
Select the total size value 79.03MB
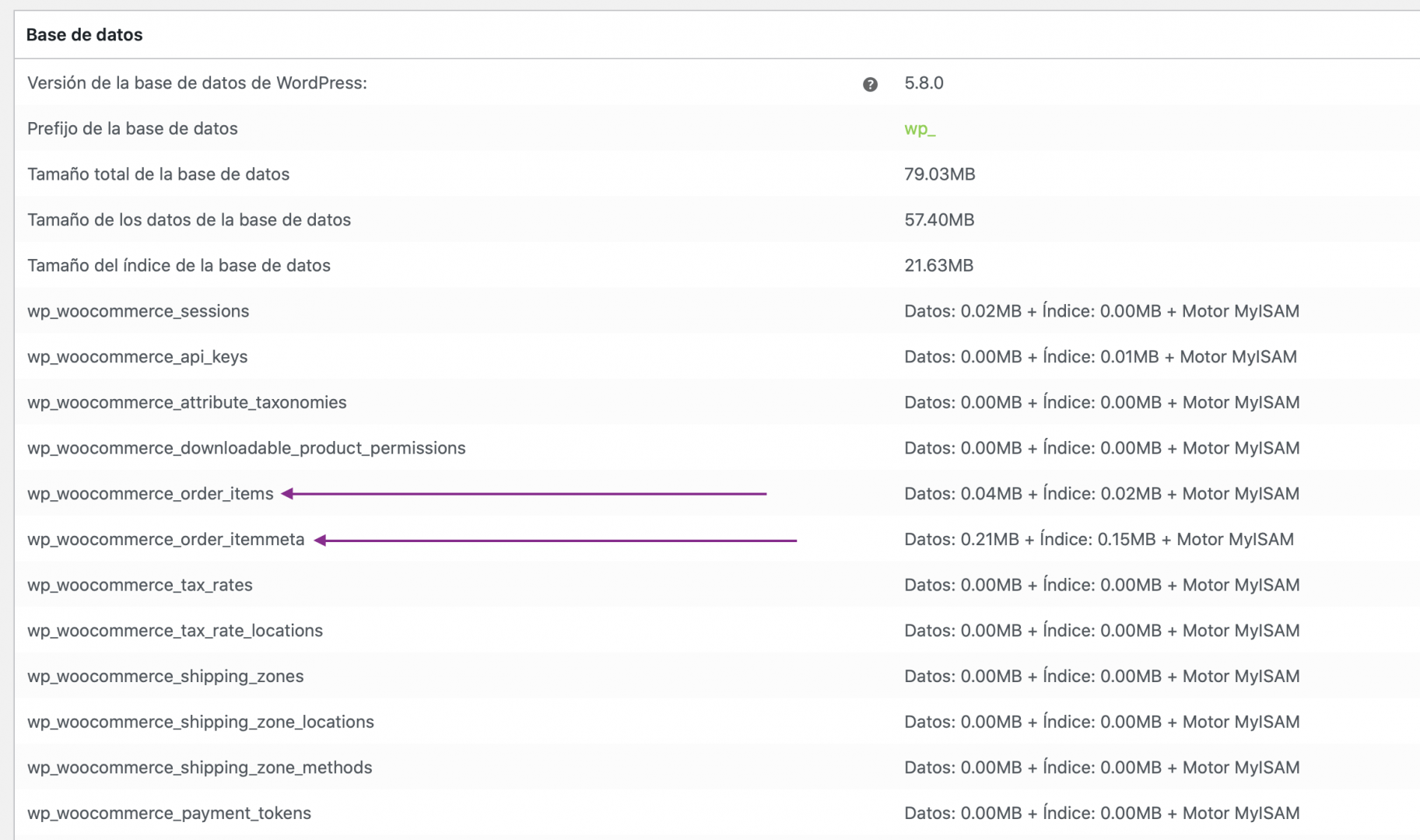click(x=939, y=174)
